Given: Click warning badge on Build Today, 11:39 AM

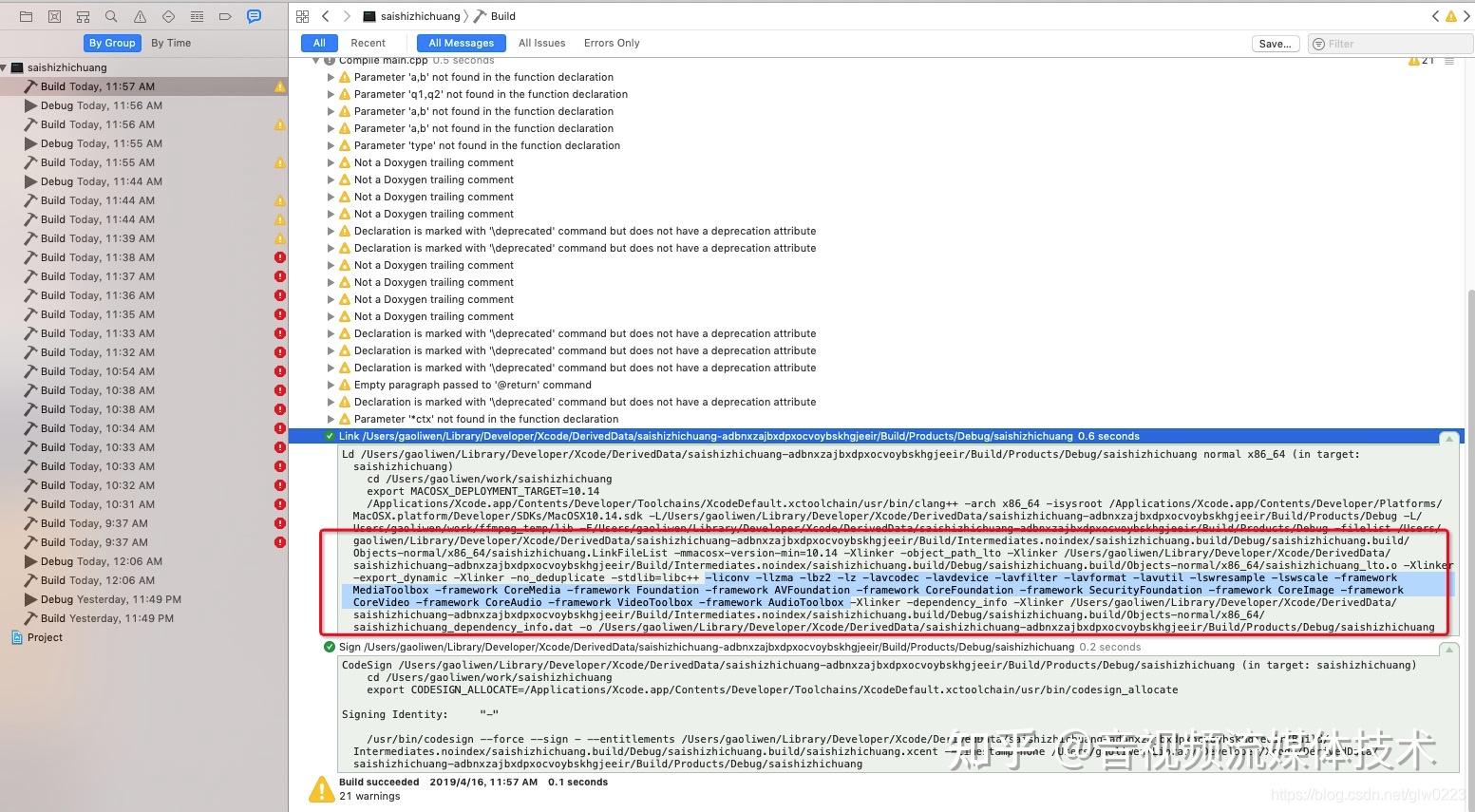Looking at the screenshot, I should tap(280, 238).
